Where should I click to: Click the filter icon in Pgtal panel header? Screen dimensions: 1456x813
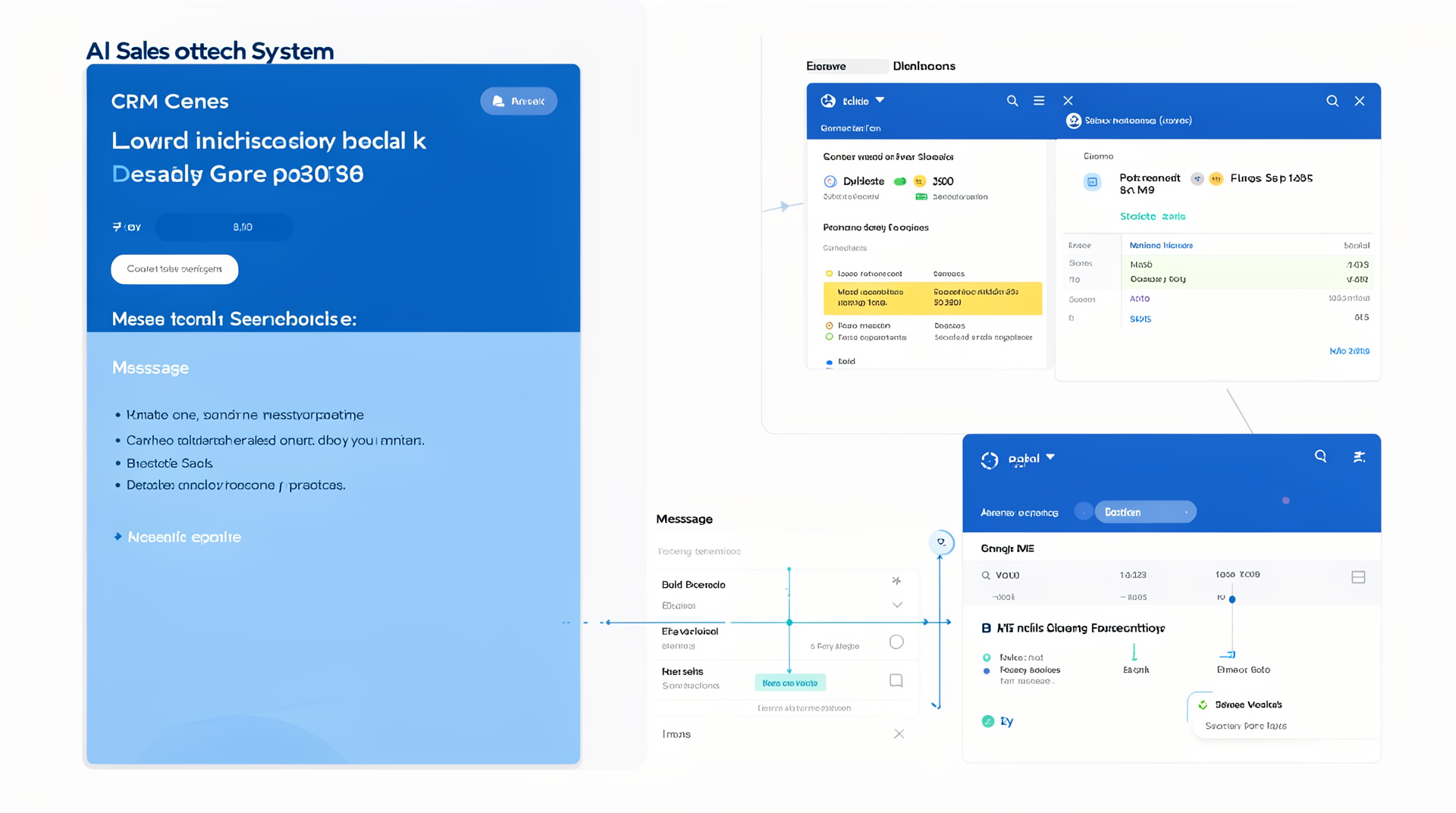coord(1359,457)
